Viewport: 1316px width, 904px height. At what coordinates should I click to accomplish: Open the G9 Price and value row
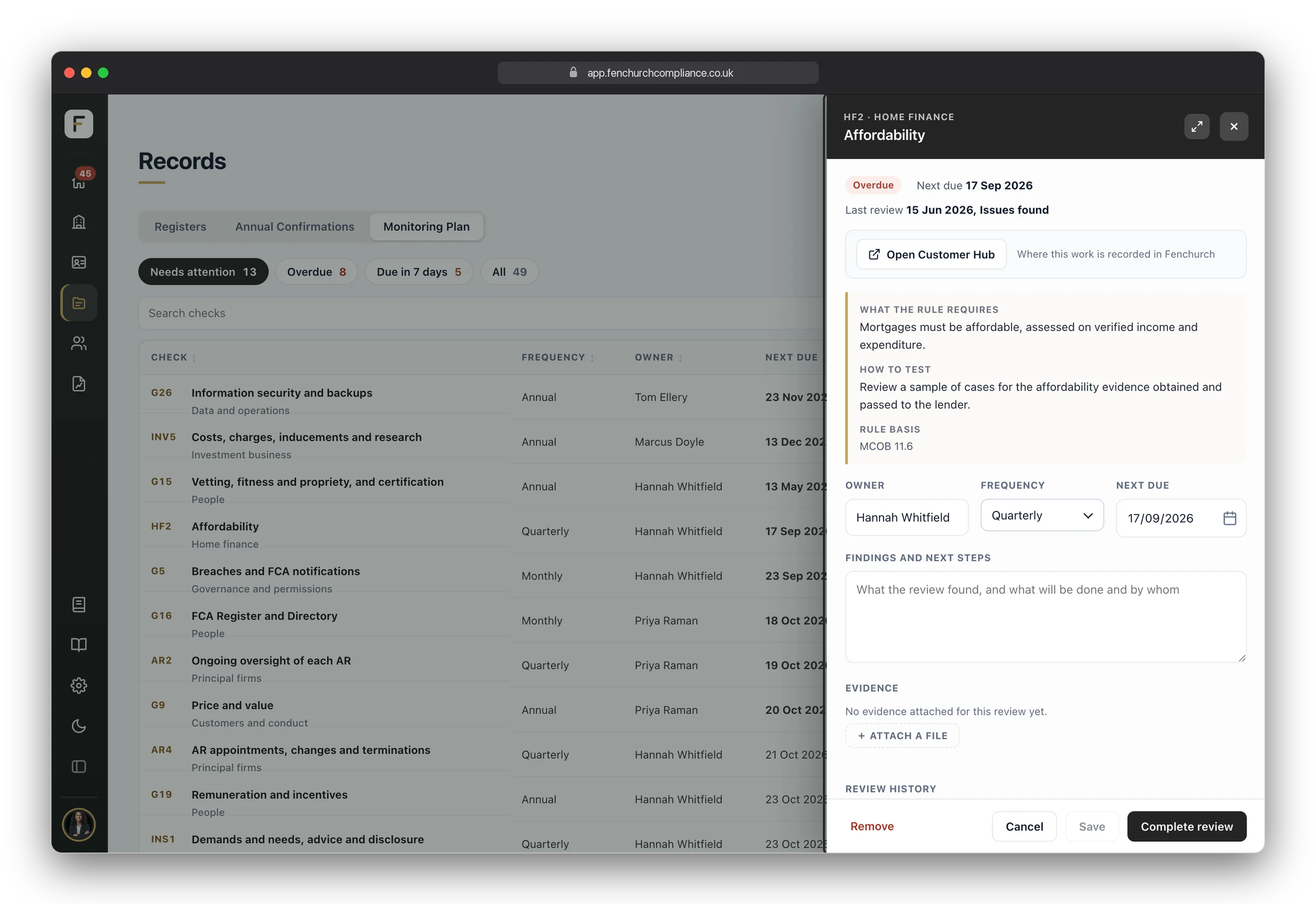482,710
